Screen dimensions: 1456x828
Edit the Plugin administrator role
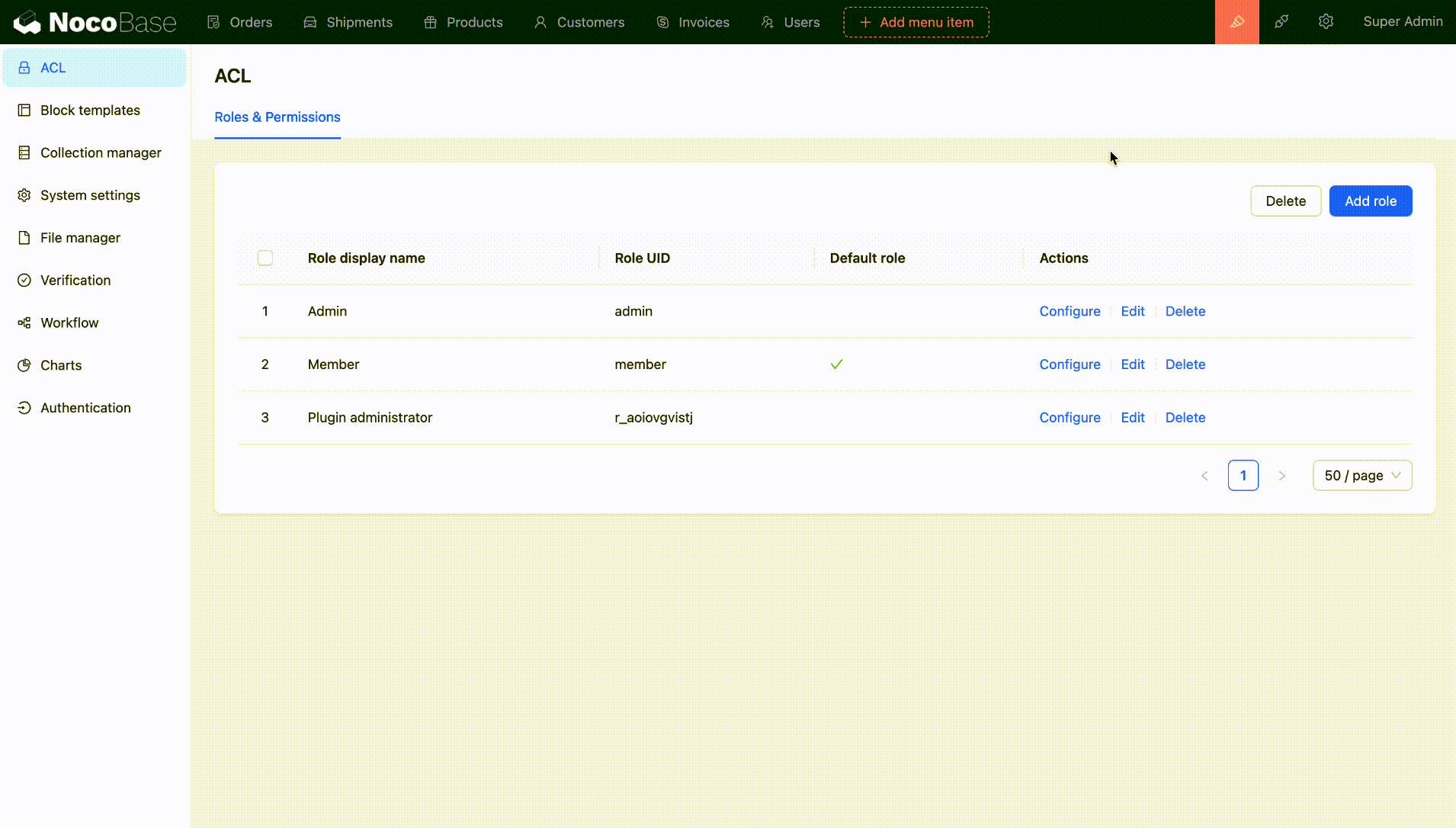click(1132, 418)
